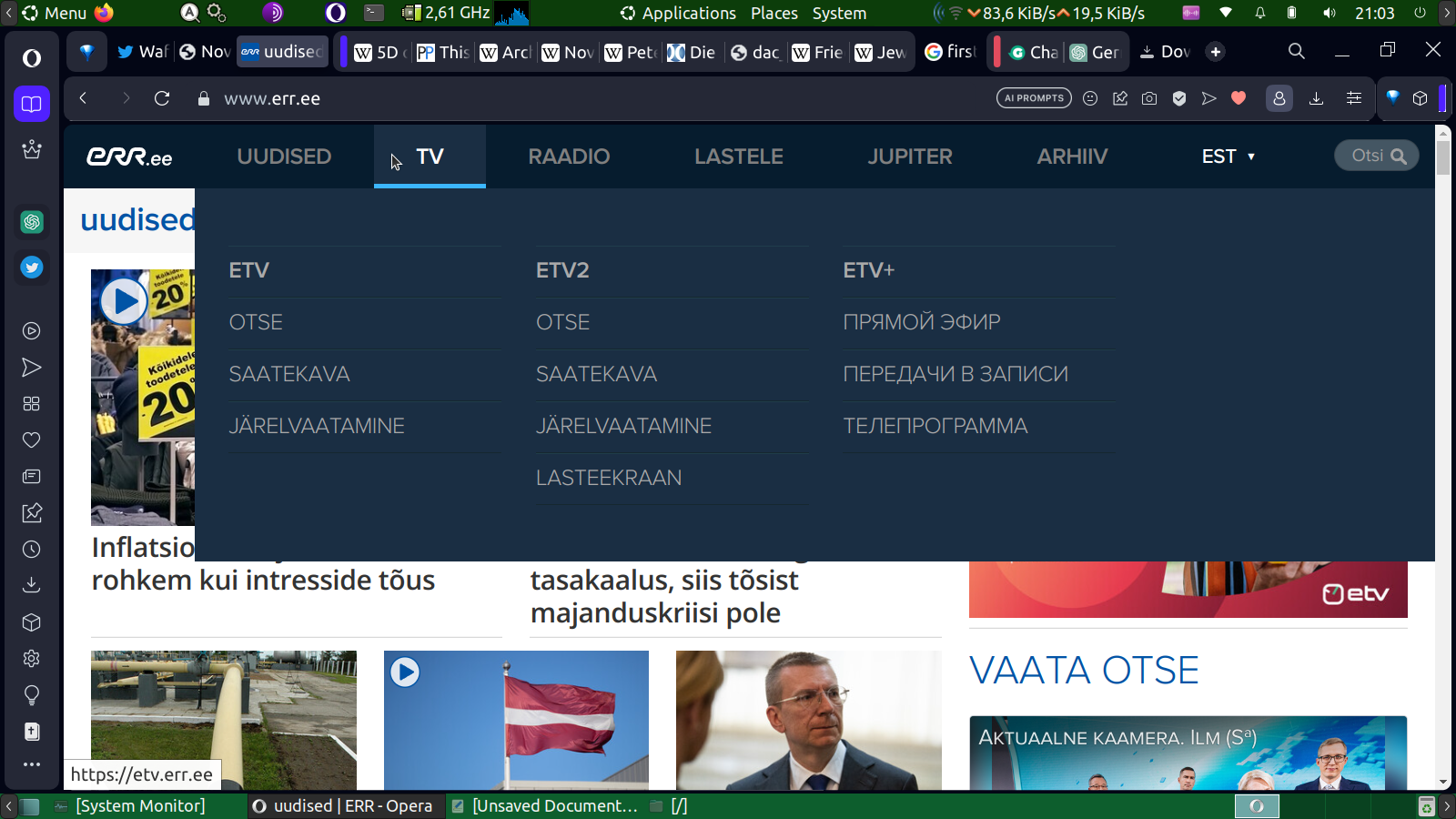The height and width of the screenshot is (819, 1456).
Task: Open a new tab with plus button
Action: [1216, 52]
